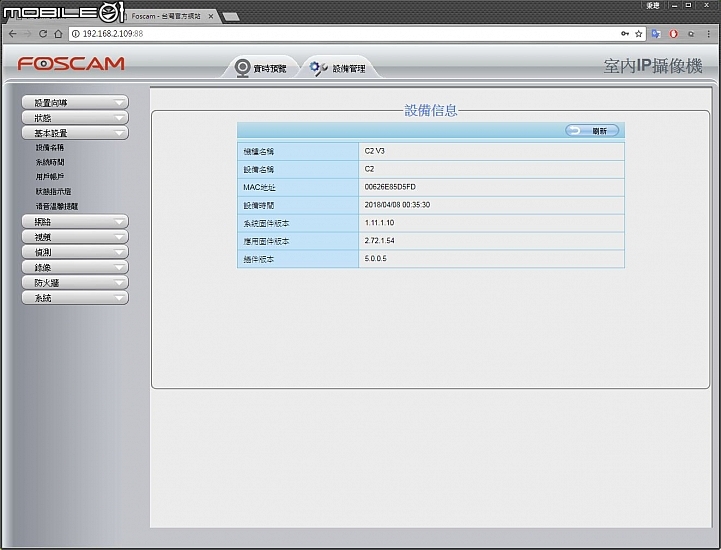Bookmark this page with the star icon
This screenshot has height=550, width=721.
639,34
